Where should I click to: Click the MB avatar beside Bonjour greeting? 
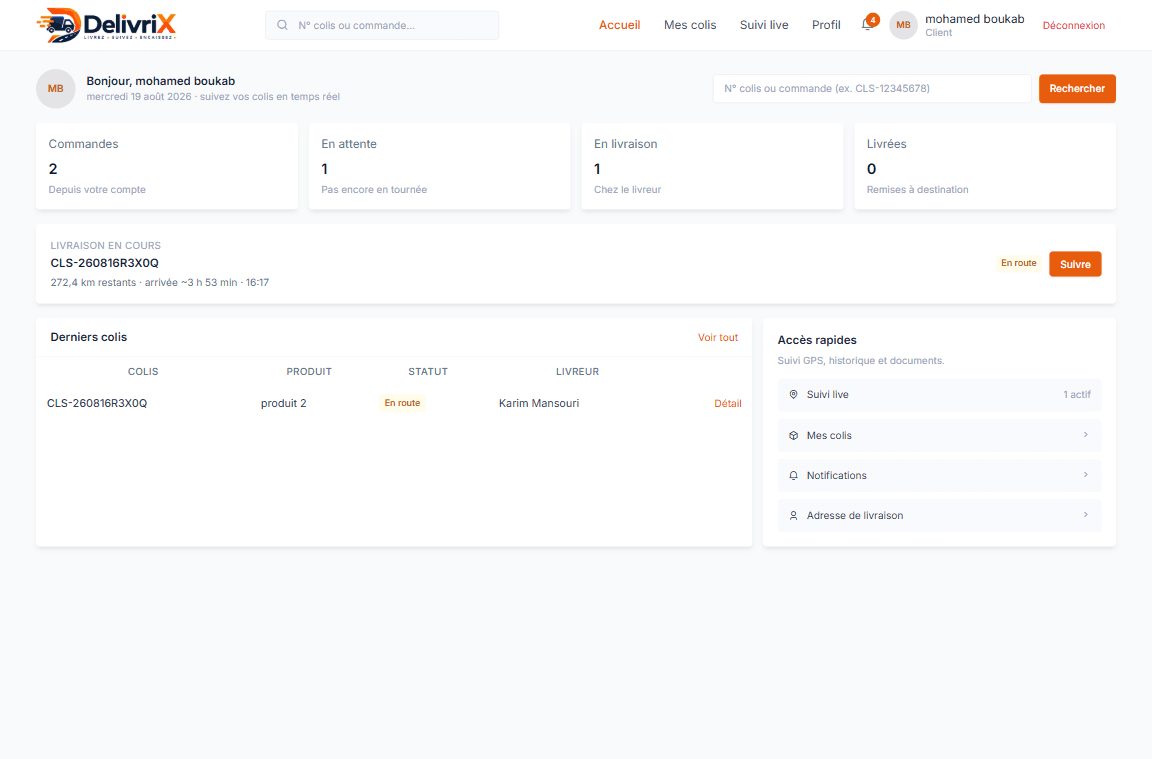(56, 89)
